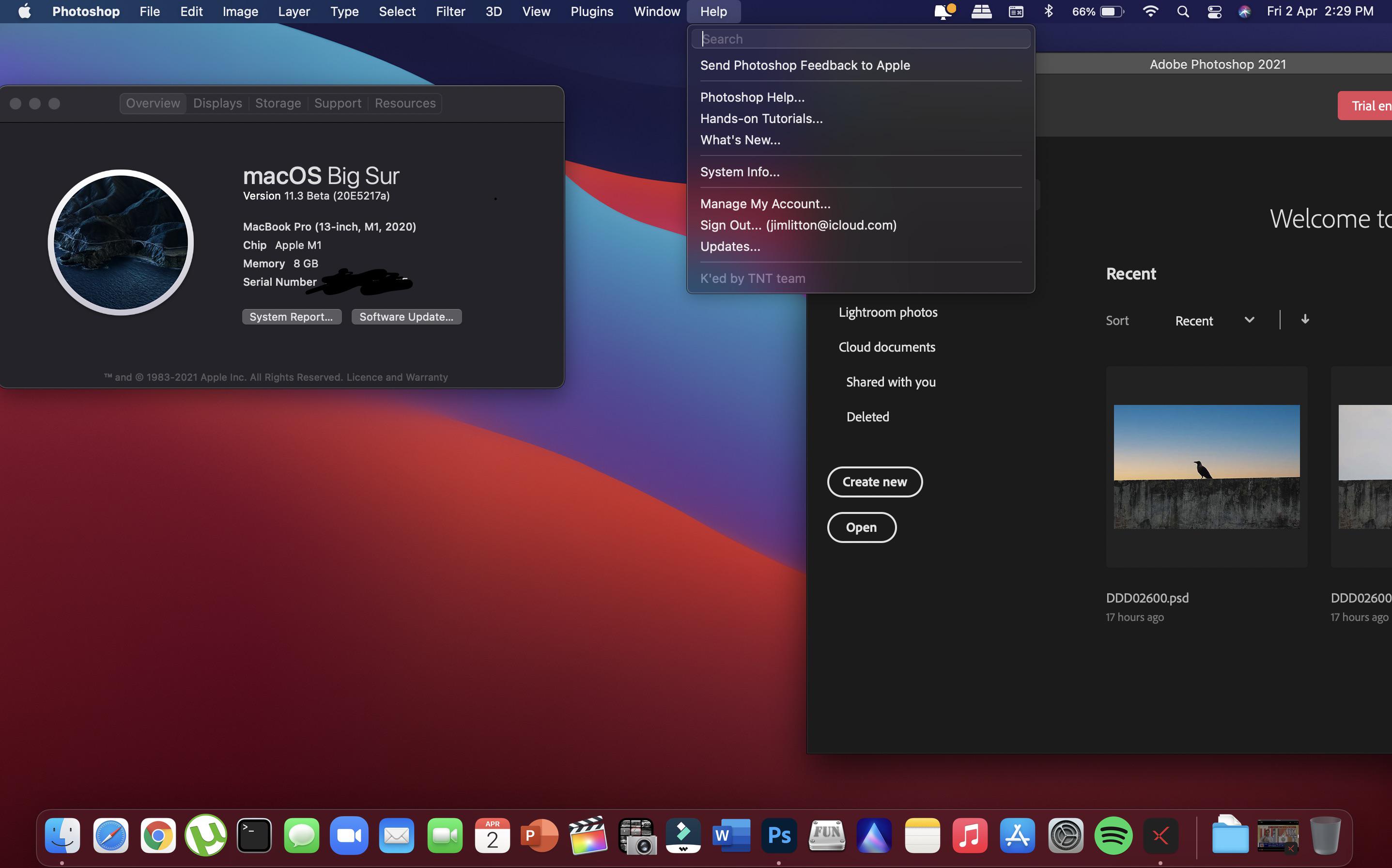1392x868 pixels.
Task: Launch Spotify from the Dock
Action: (1113, 836)
